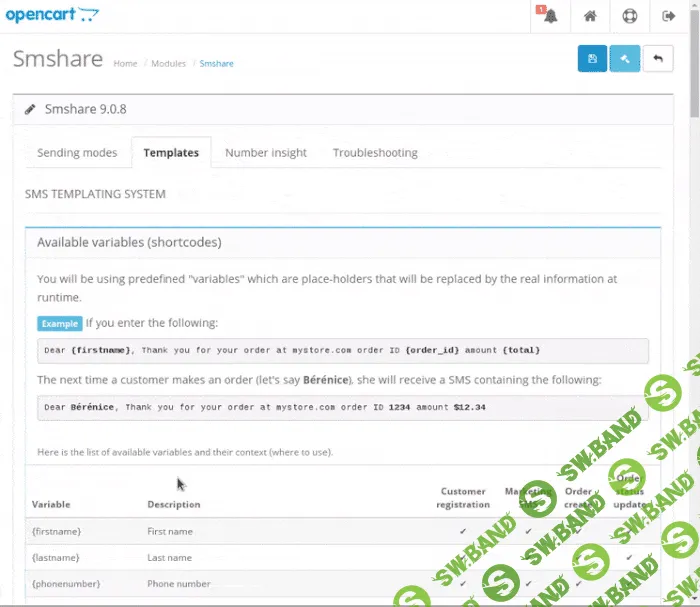The image size is (700, 607).
Task: Click the page's vertical scrollbar
Action: click(695, 62)
